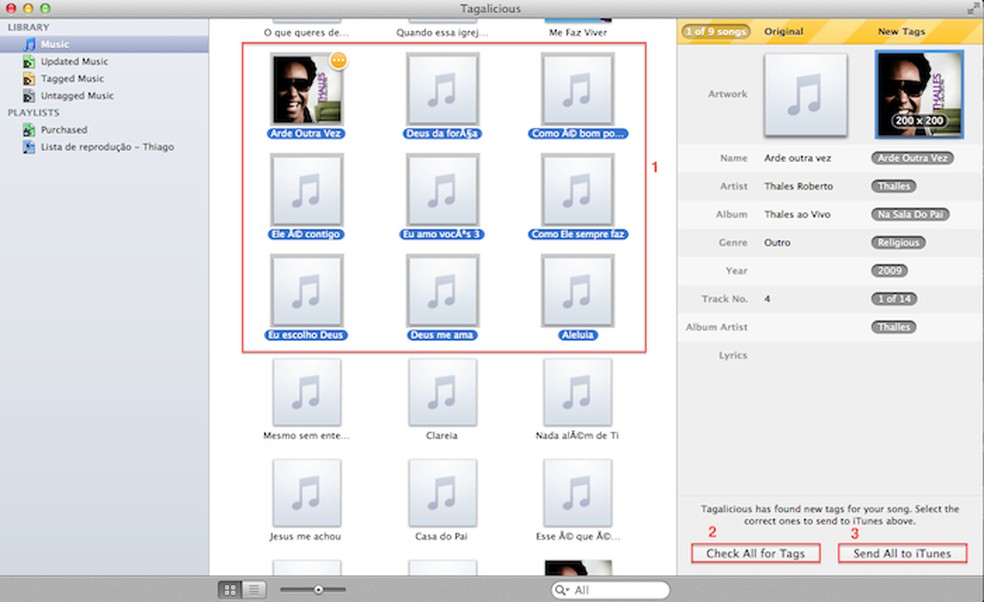984x602 pixels.
Task: Click the LIBRARY section header
Action: (28, 27)
